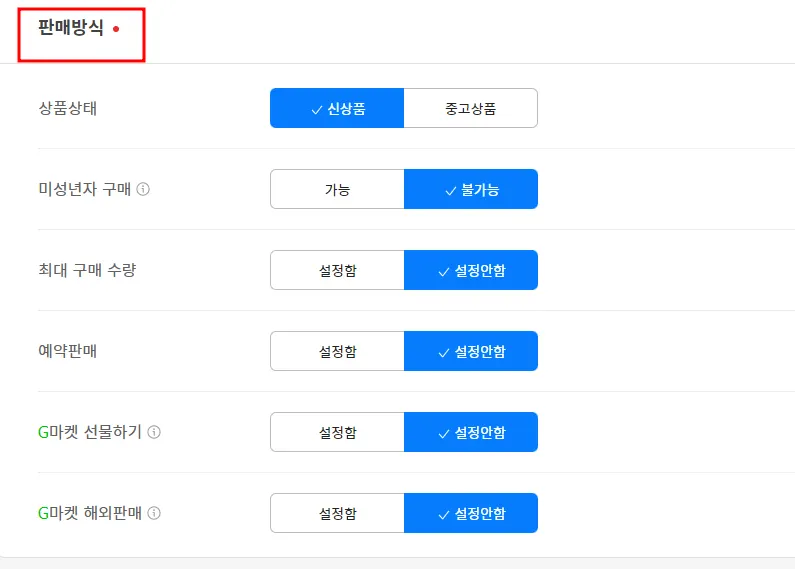
Task: Turn off G마켓 선물하기 with 설정안함
Action: (470, 432)
